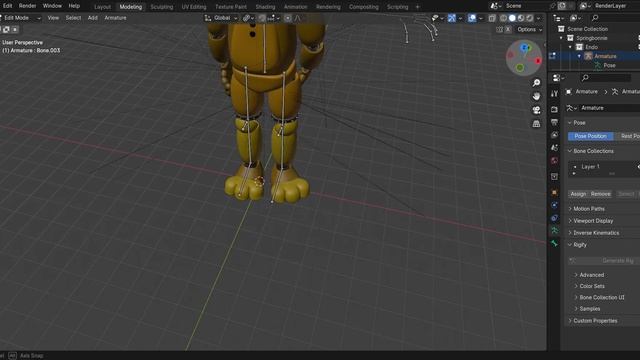The width and height of the screenshot is (640, 360).
Task: Toggle X-axis mirror button in viewport
Action: point(508,29)
